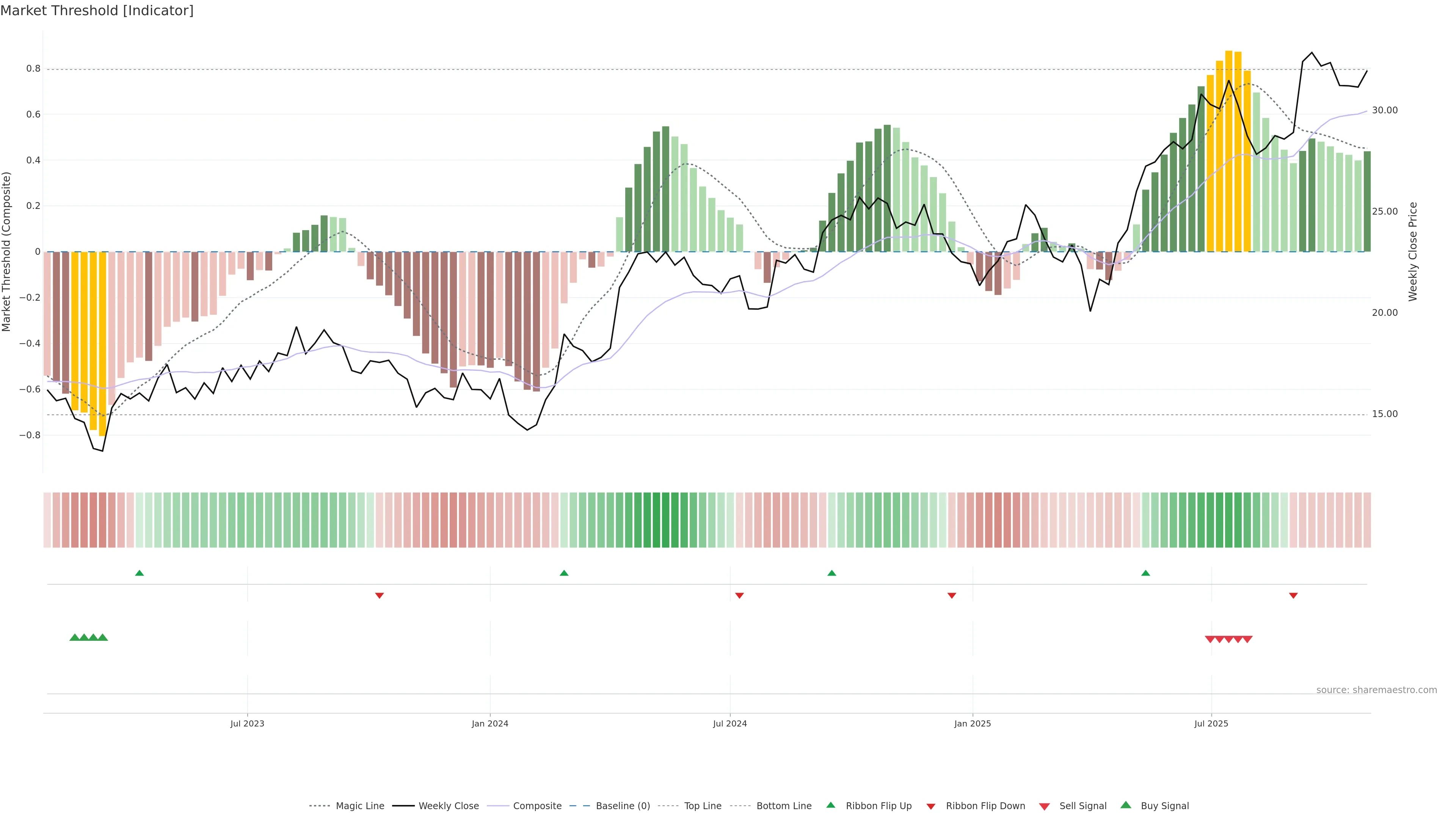Toggle the Magic Line legend entry
This screenshot has height=819, width=1456.
tap(359, 806)
